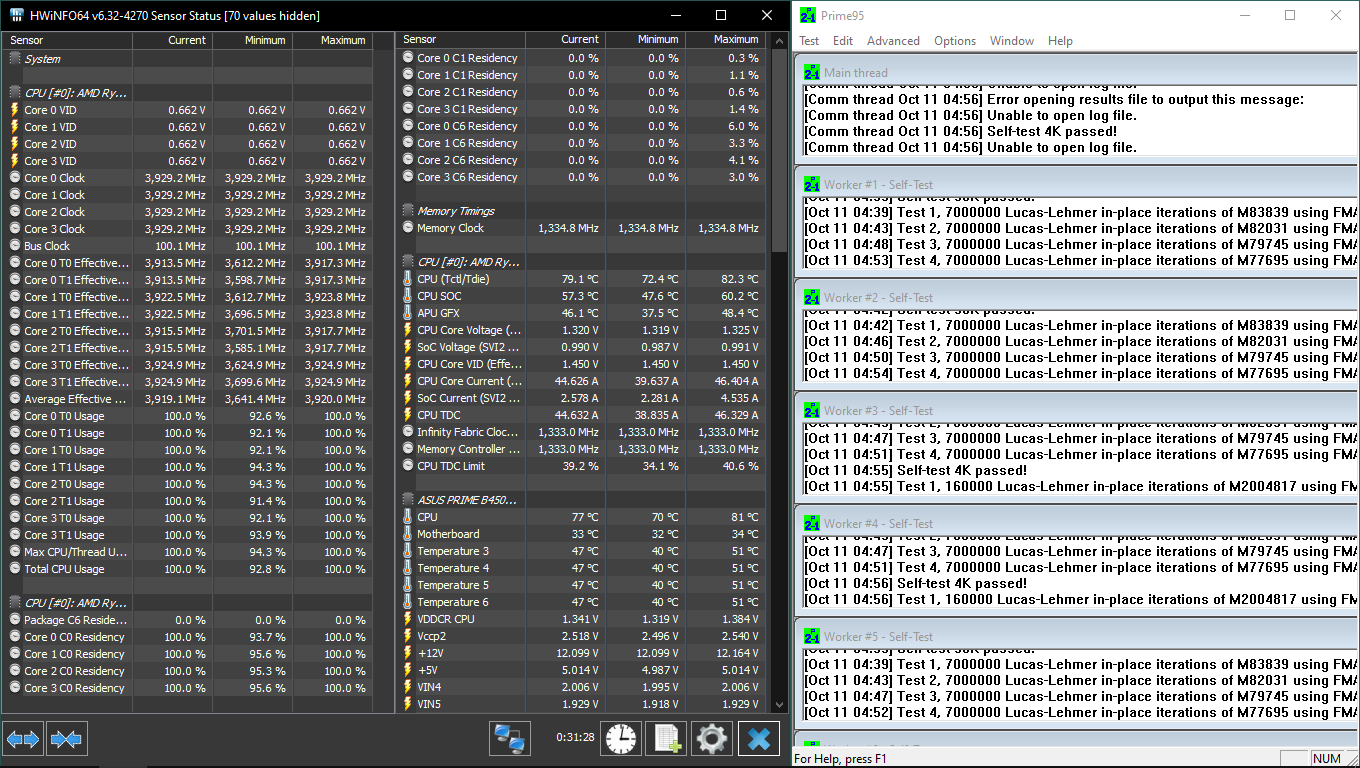
Task: Open the Window menu in Prime95
Action: click(x=1012, y=41)
